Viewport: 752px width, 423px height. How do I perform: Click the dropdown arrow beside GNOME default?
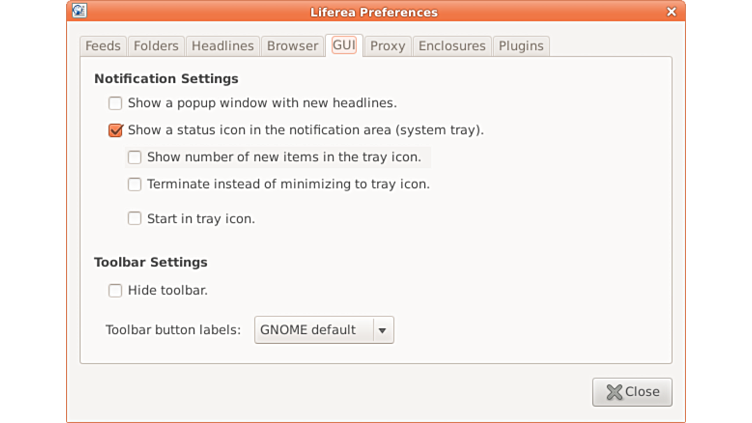[x=382, y=331]
